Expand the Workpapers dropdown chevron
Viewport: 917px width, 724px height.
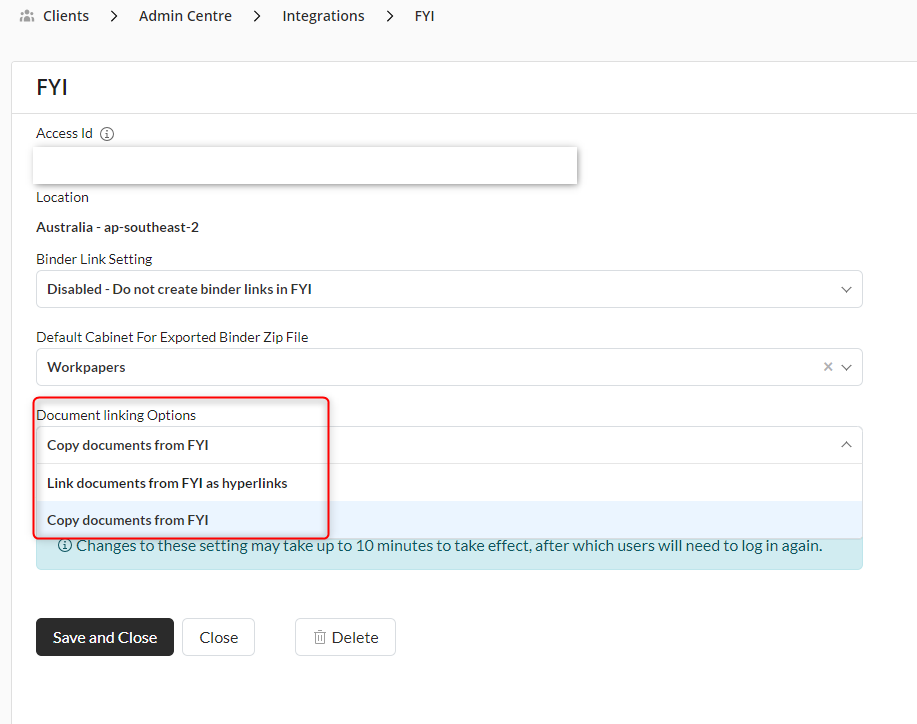click(x=846, y=367)
